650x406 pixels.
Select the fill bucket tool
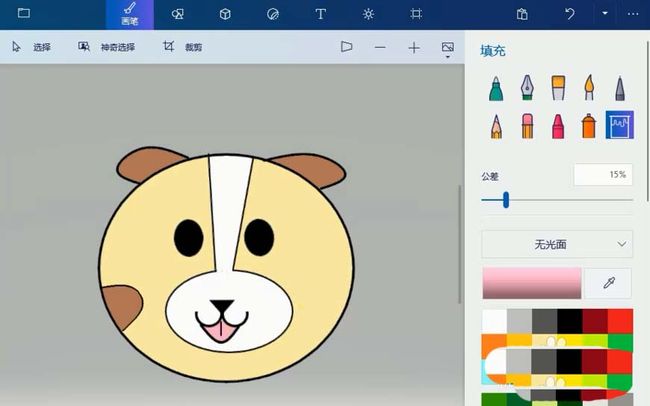(x=620, y=125)
